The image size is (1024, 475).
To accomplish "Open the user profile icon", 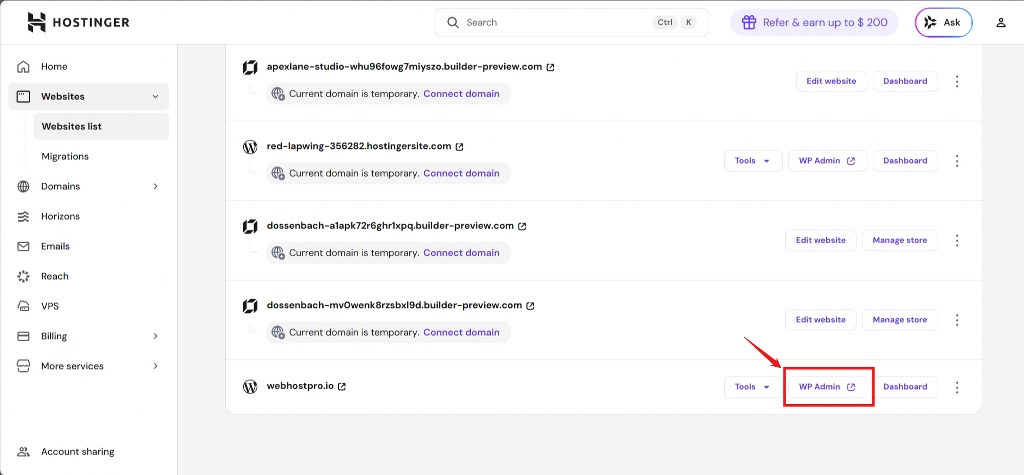I will 1000,22.
